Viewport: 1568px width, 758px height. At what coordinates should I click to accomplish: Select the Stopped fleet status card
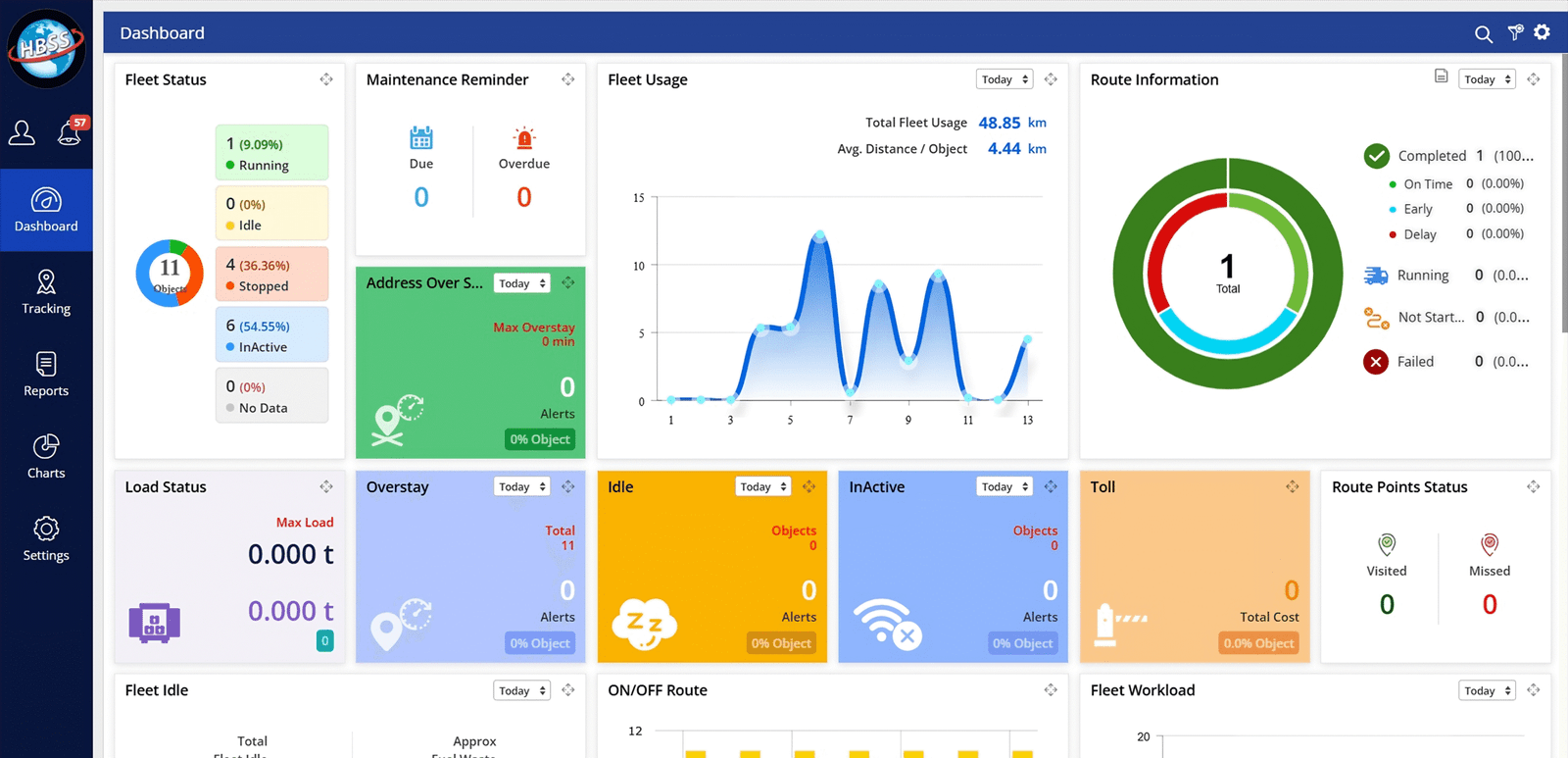(x=271, y=275)
